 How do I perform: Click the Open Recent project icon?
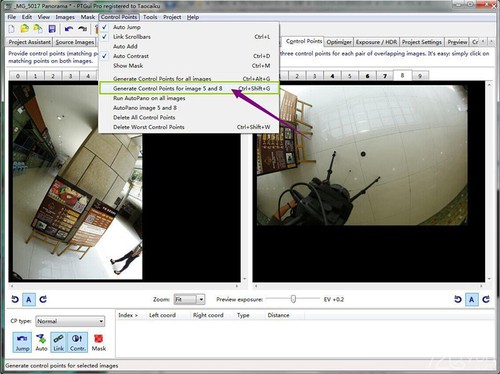(38, 29)
